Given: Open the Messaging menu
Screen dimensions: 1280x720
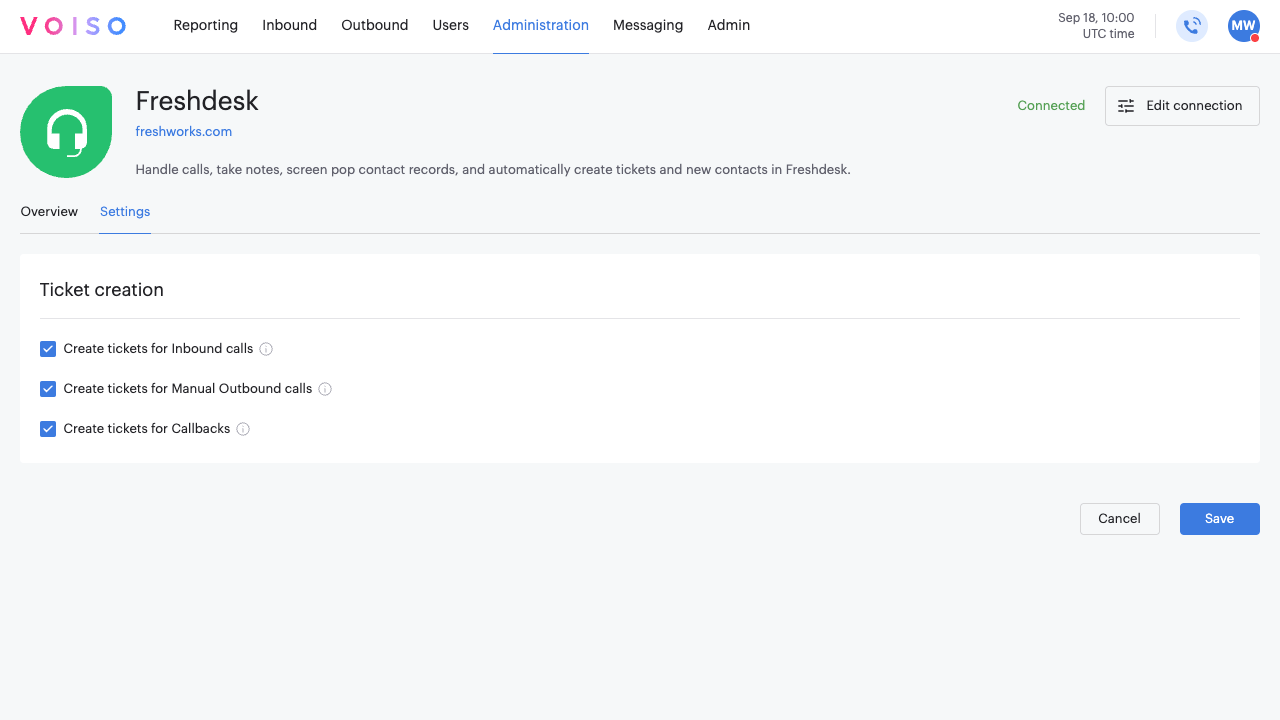Looking at the screenshot, I should click(648, 26).
